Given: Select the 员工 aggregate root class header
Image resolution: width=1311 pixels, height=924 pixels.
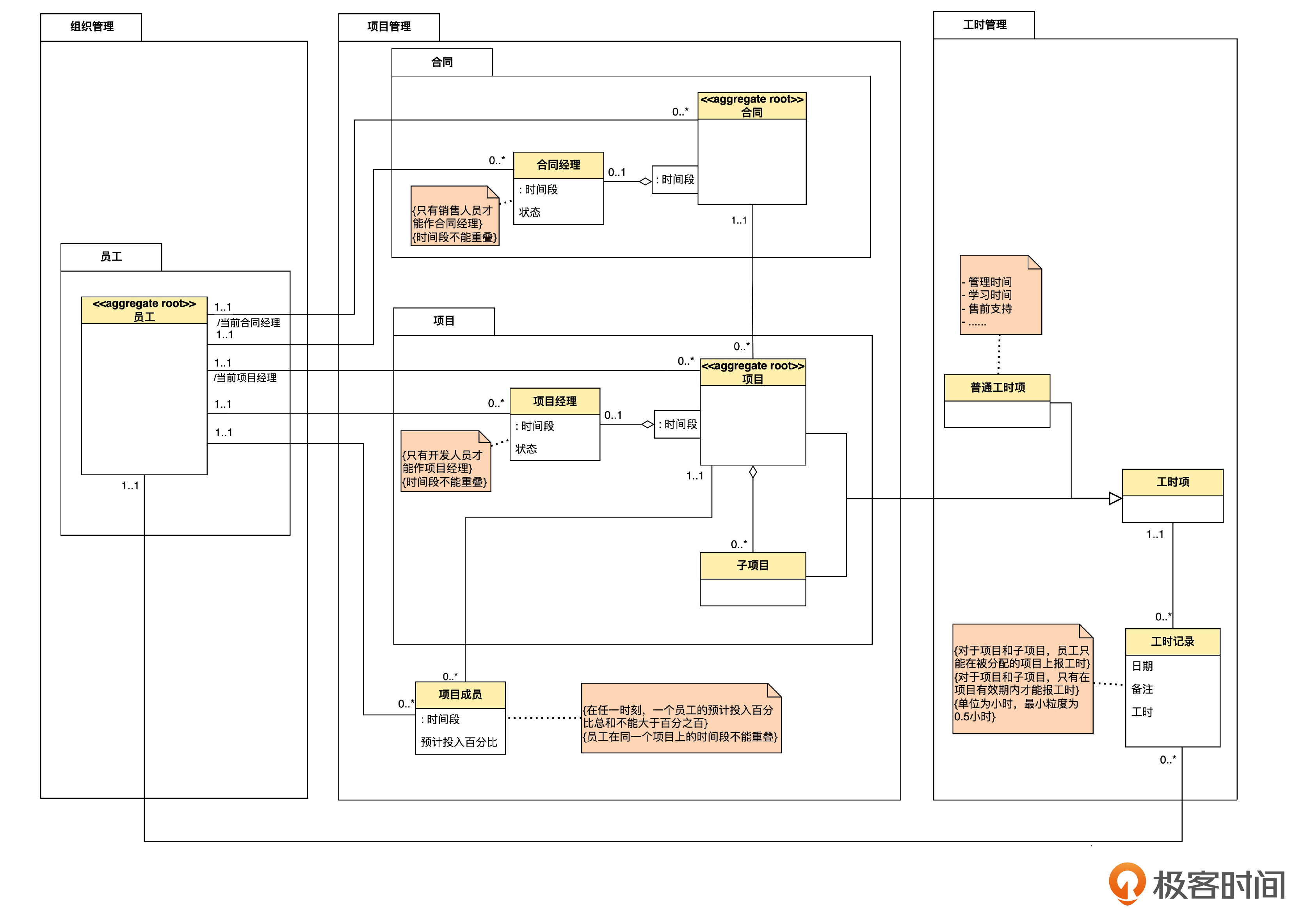Looking at the screenshot, I should [144, 311].
